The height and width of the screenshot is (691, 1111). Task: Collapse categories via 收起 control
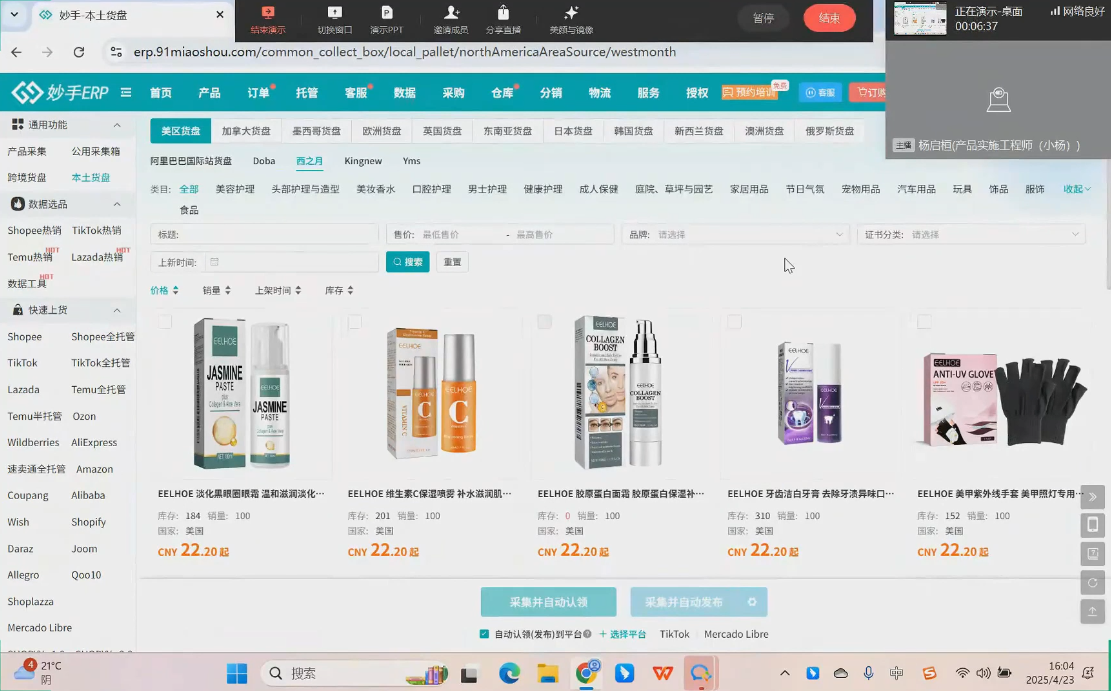click(x=1077, y=188)
